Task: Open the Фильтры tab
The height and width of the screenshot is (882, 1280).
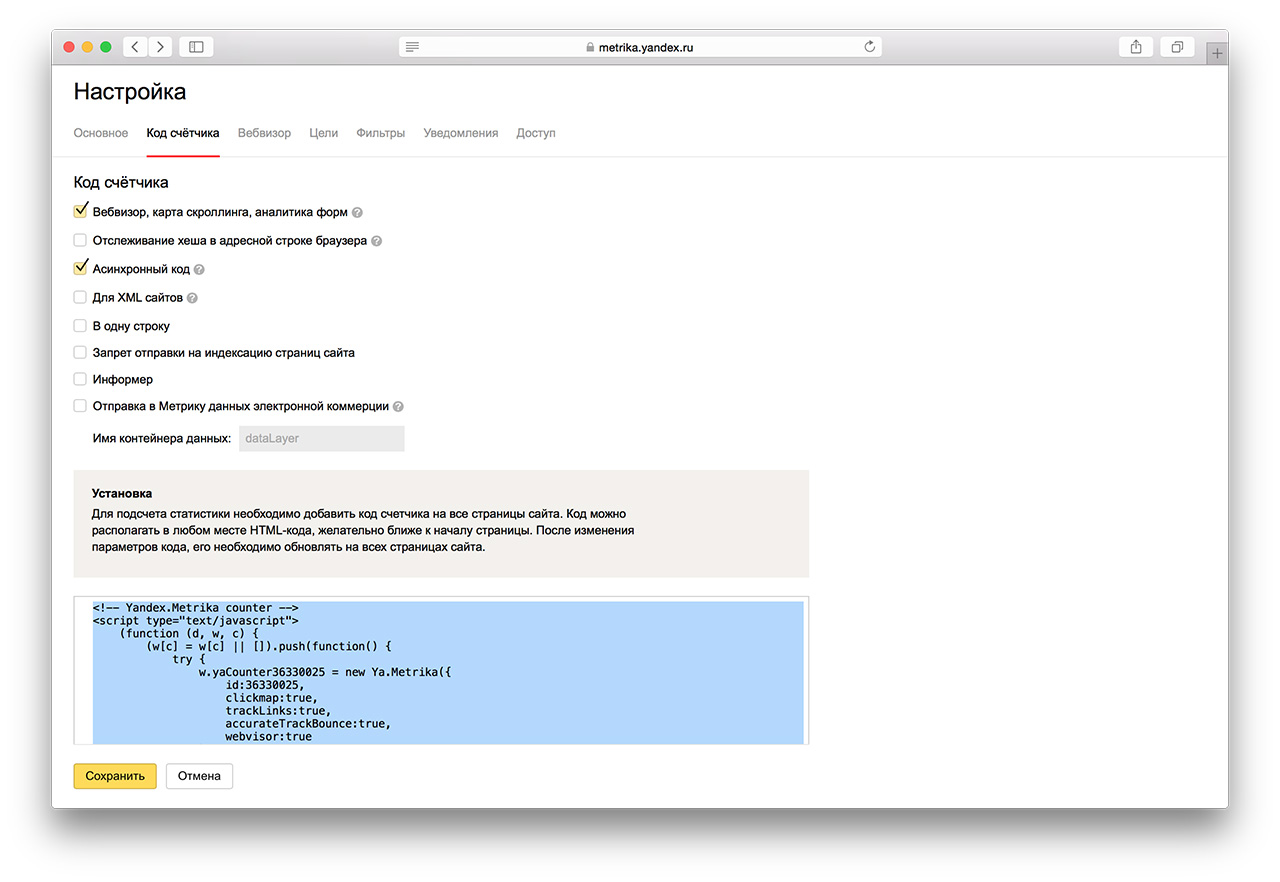Action: (380, 133)
